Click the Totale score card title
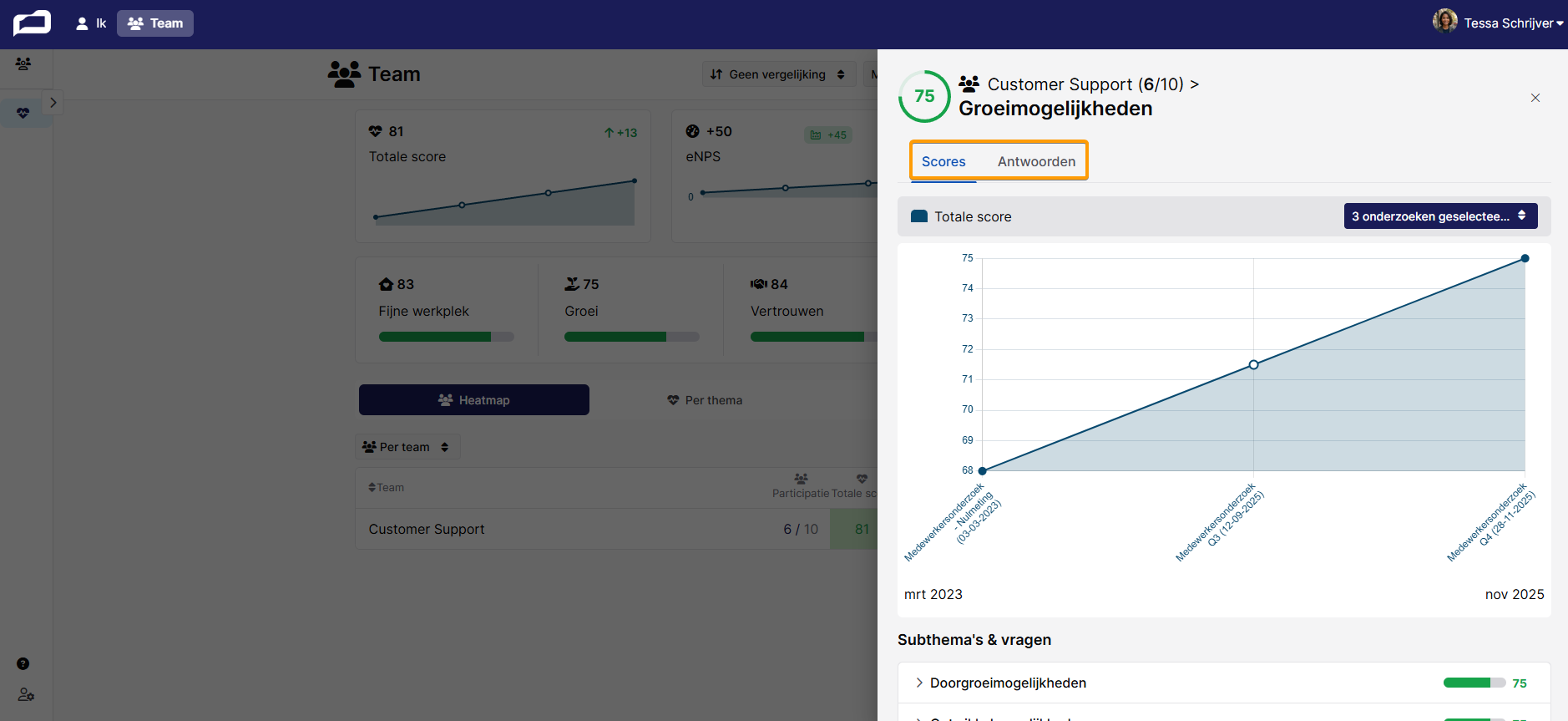The width and height of the screenshot is (1568, 721). (407, 156)
